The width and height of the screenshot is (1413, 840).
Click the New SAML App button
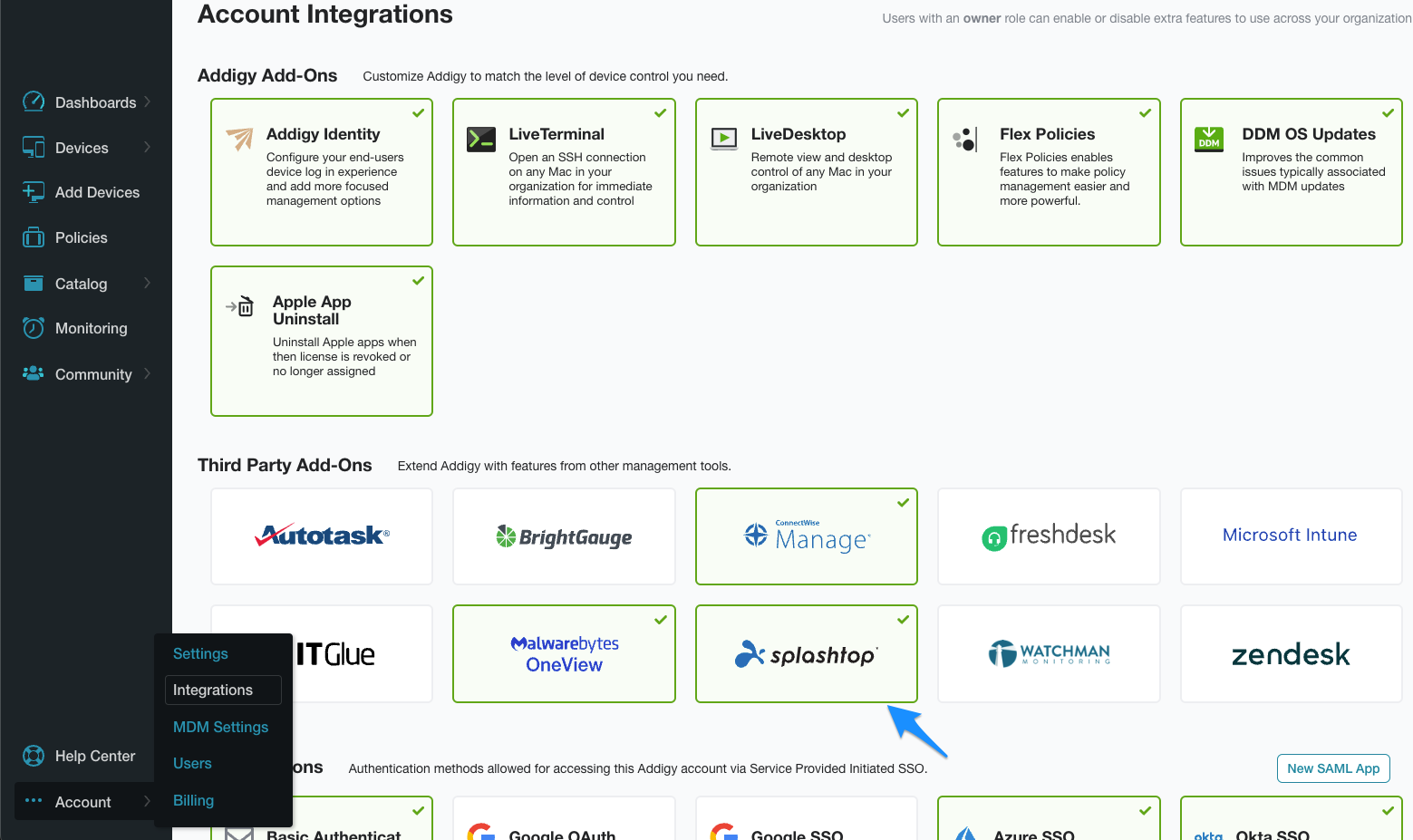(1333, 768)
